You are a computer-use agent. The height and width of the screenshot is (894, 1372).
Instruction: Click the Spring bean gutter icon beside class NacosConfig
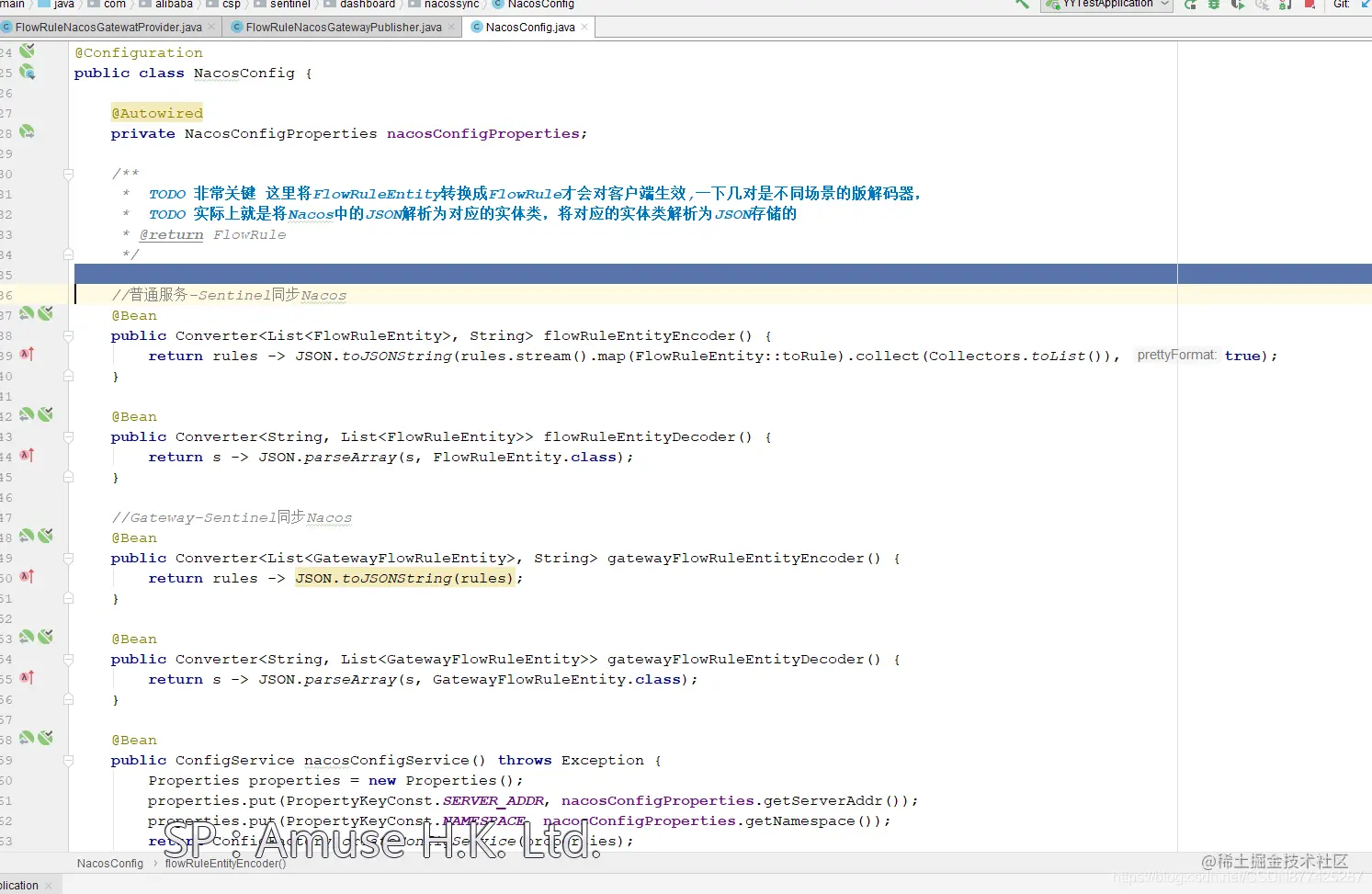28,72
